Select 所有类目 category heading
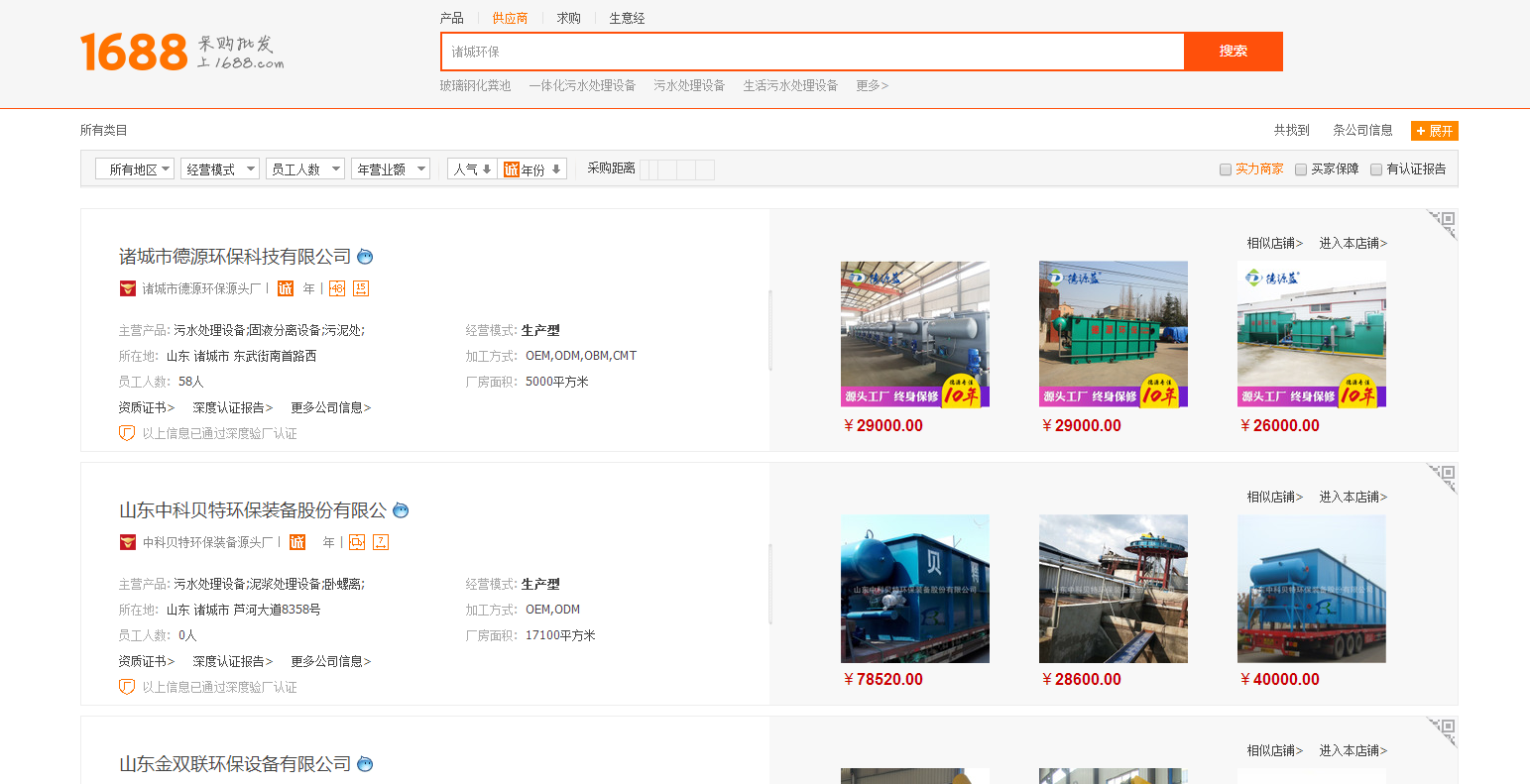 point(104,131)
